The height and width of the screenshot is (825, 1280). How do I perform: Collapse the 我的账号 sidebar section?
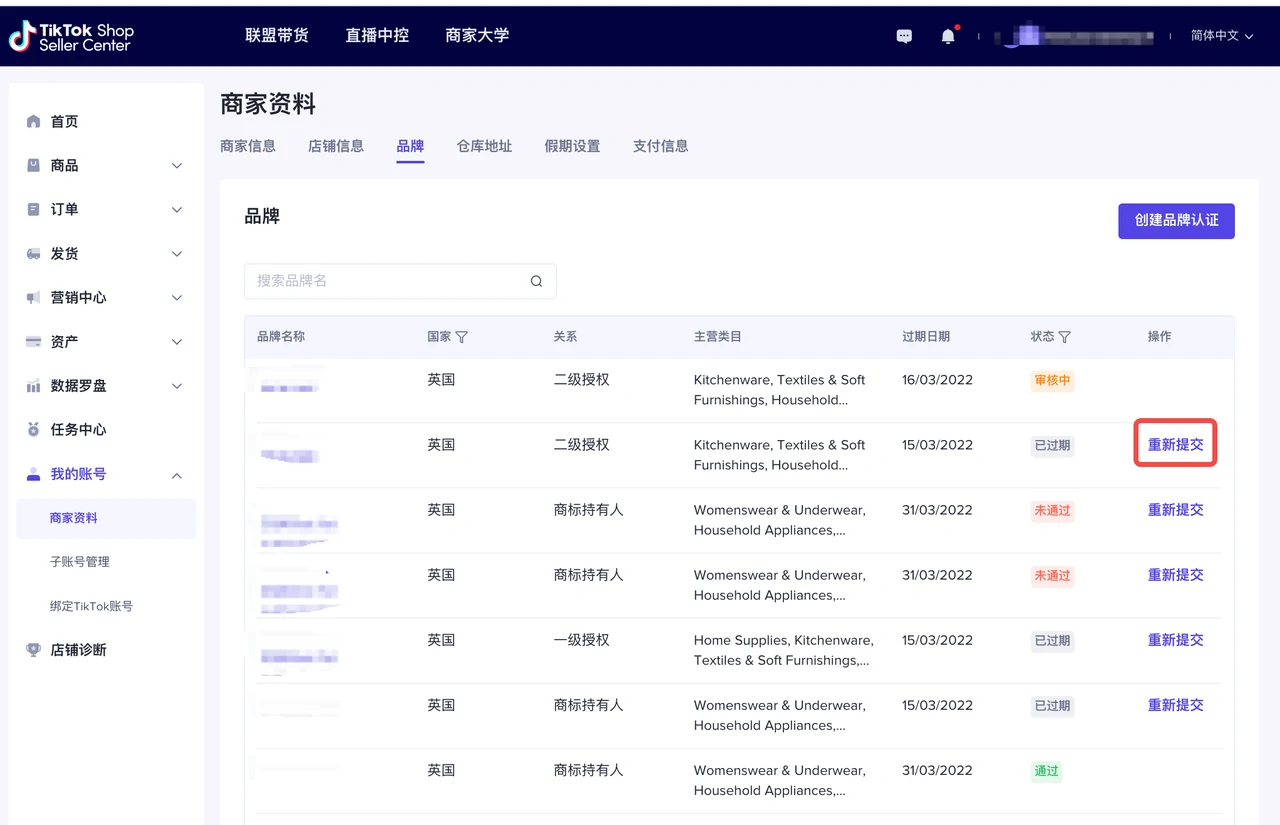click(105, 473)
